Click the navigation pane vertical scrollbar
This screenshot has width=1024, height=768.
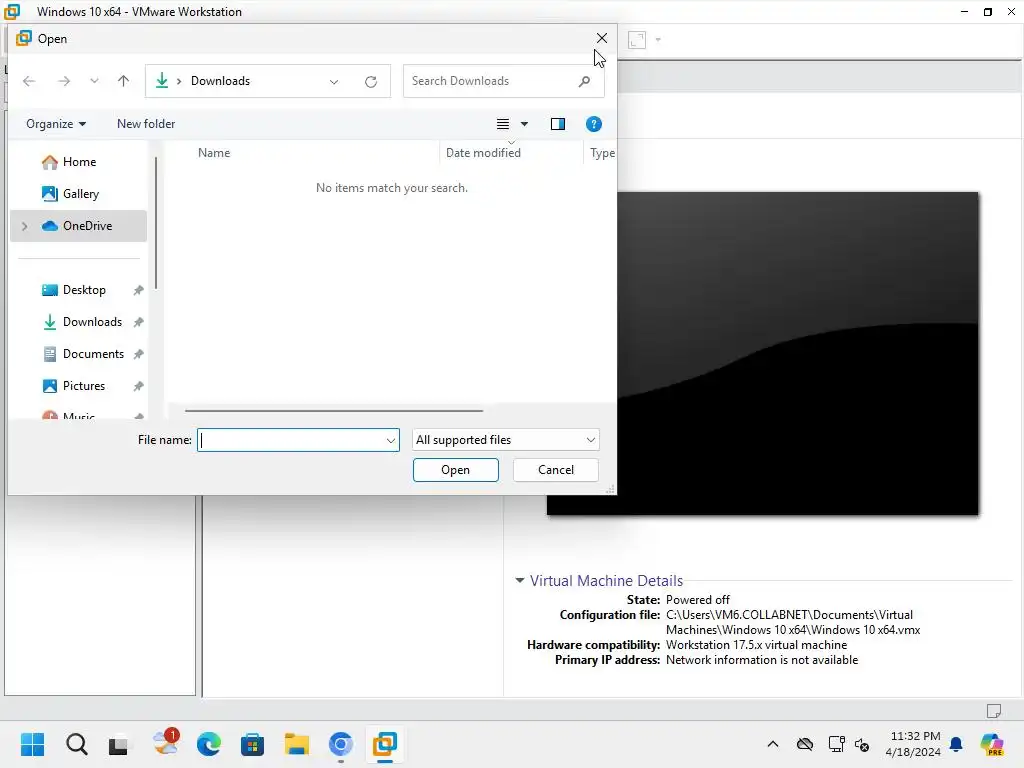click(156, 223)
